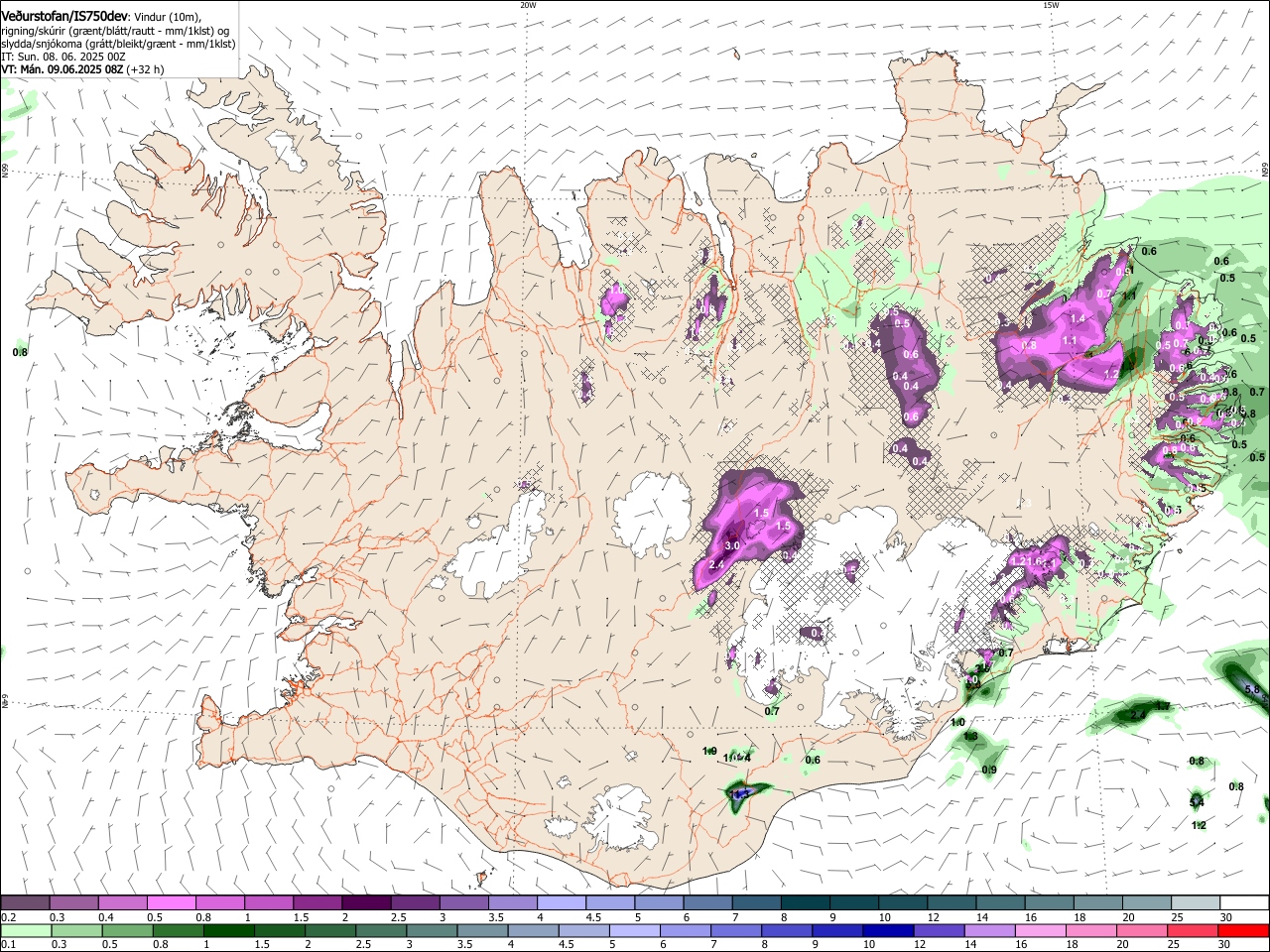1270x952 pixels.
Task: Select snow legend swatch starting at 0.3
Action: click(74, 903)
